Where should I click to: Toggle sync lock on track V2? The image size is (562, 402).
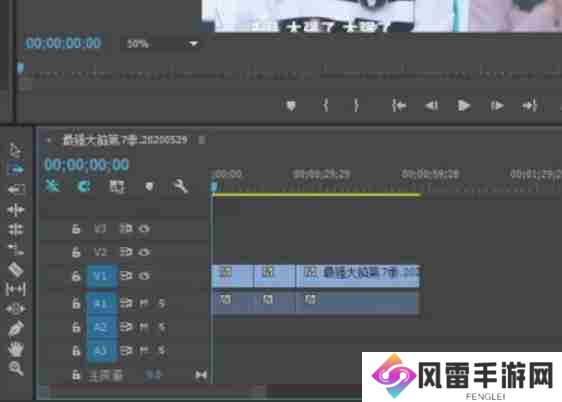pos(126,252)
